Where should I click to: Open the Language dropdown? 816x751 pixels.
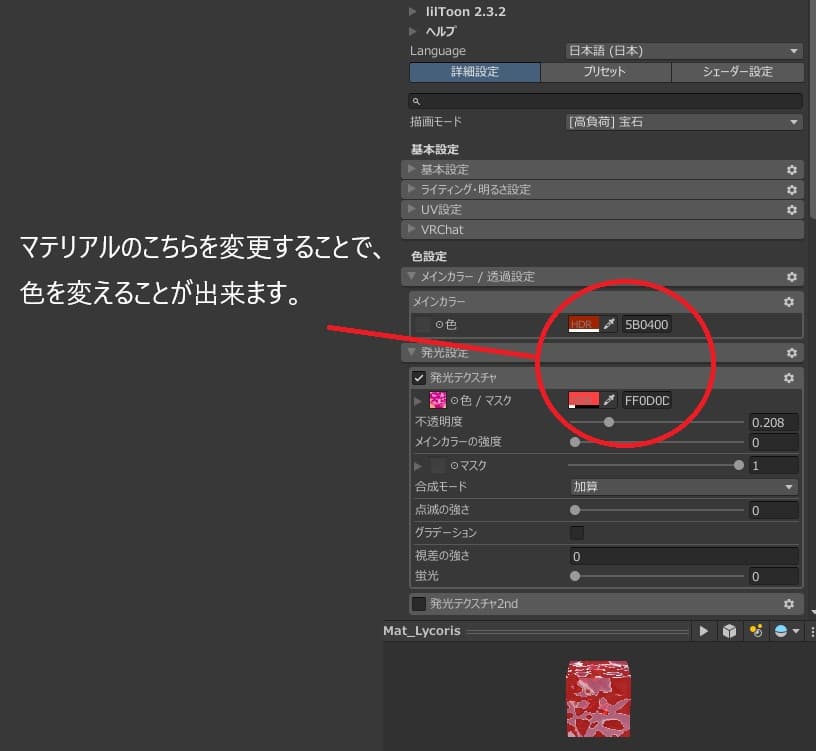683,50
